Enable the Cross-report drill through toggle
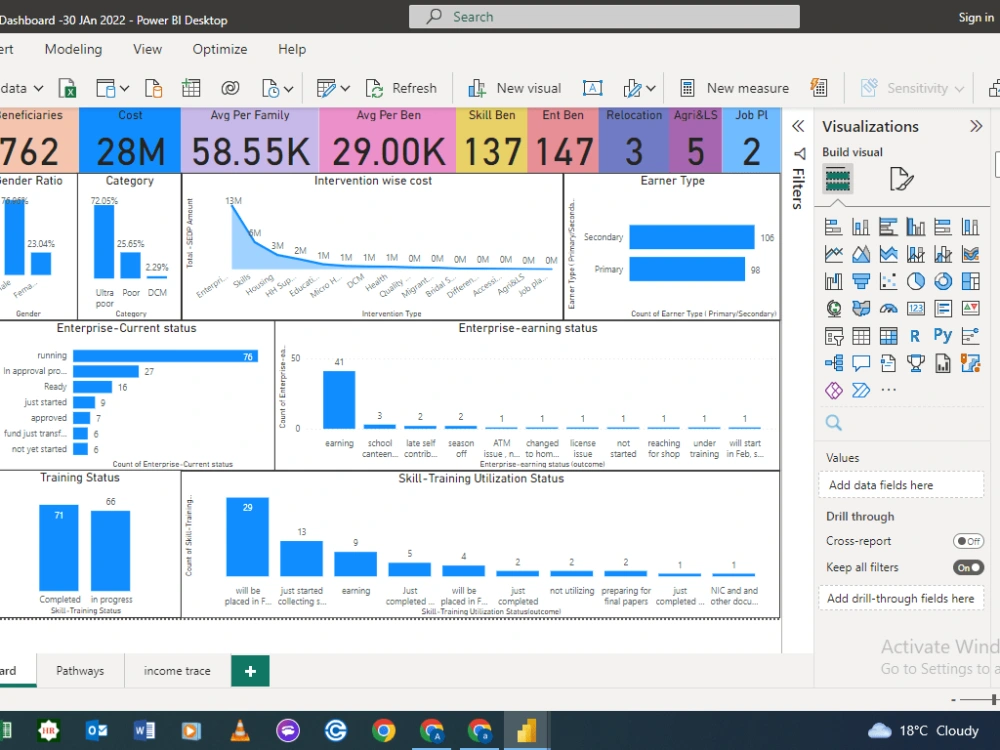The height and width of the screenshot is (750, 1000). pos(968,540)
